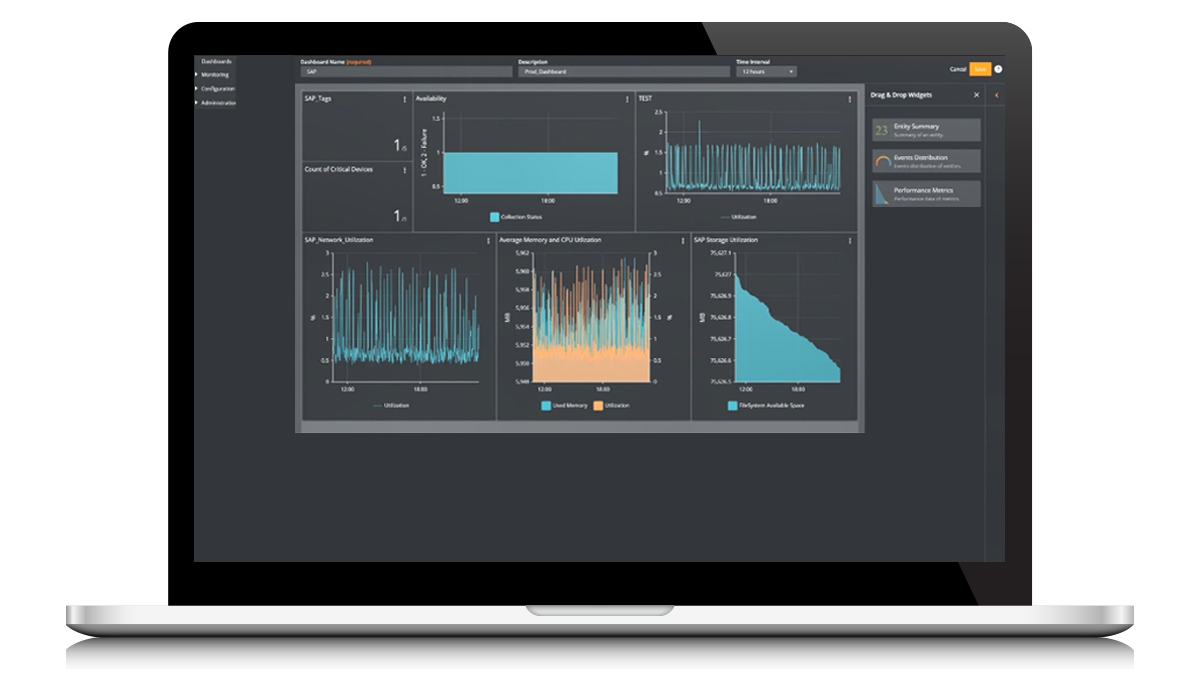This screenshot has height=690, width=1200.
Task: Click the help question mark icon
Action: [998, 69]
